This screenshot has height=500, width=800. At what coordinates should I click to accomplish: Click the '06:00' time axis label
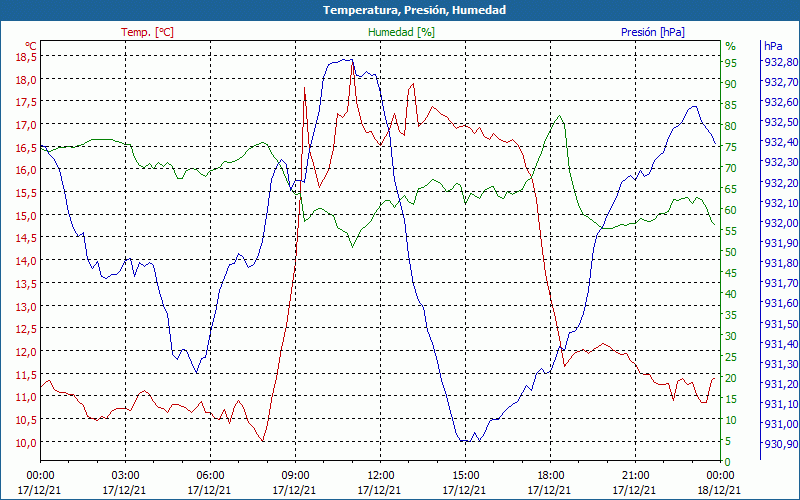coord(210,477)
